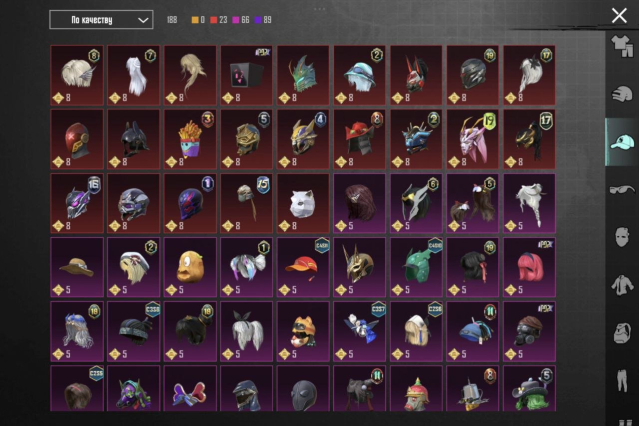Filter by the pink quality swatch

click(x=236, y=20)
